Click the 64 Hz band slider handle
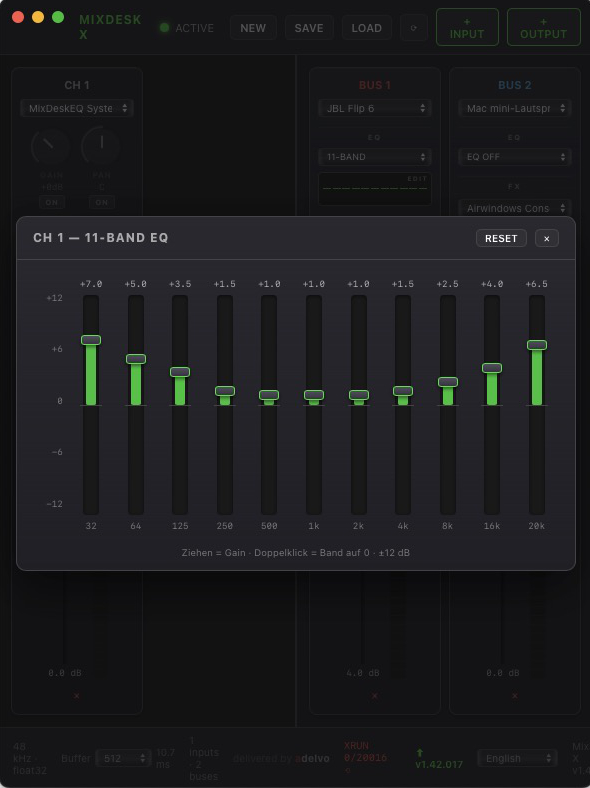The image size is (590, 788). point(136,359)
